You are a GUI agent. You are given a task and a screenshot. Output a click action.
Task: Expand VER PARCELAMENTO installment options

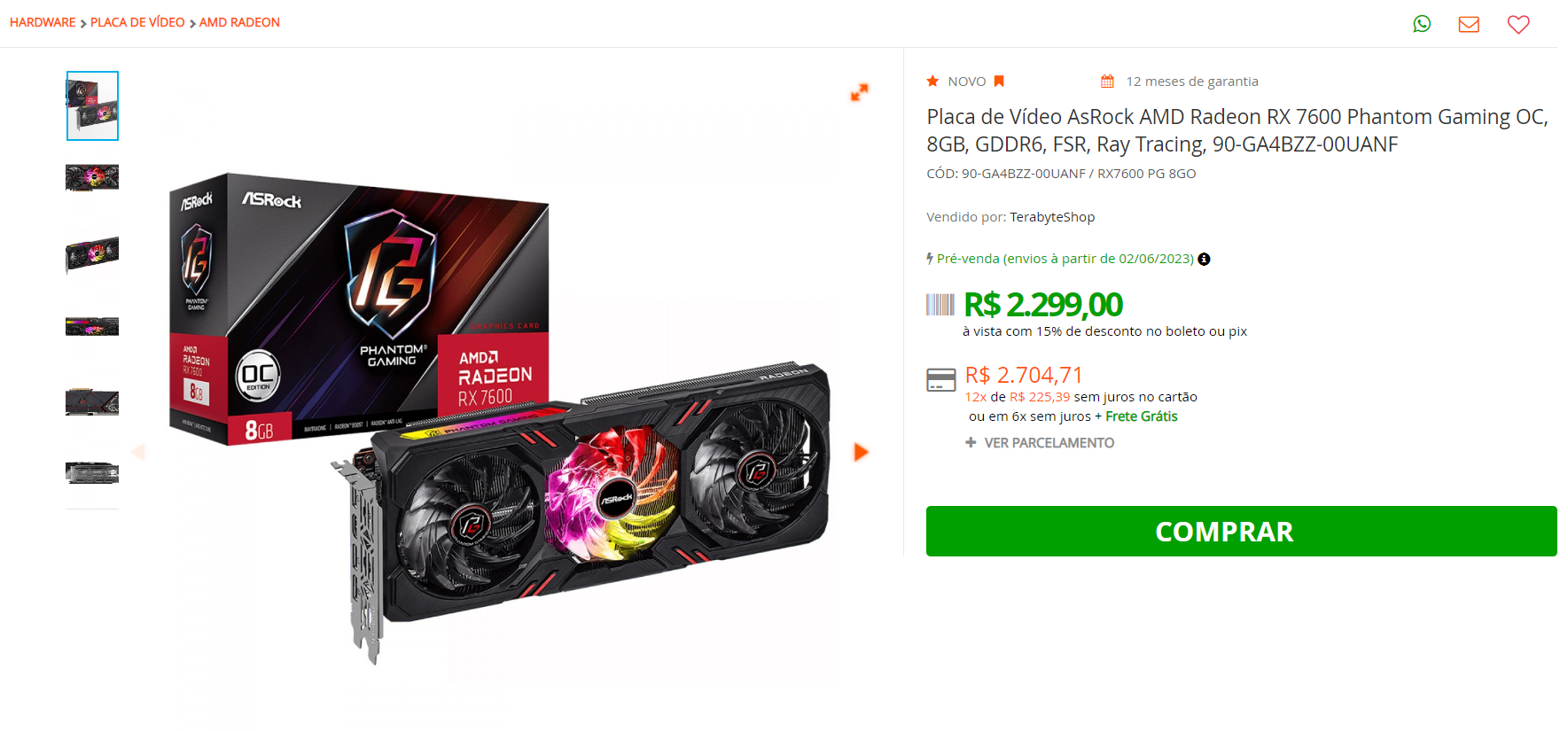[x=1040, y=443]
